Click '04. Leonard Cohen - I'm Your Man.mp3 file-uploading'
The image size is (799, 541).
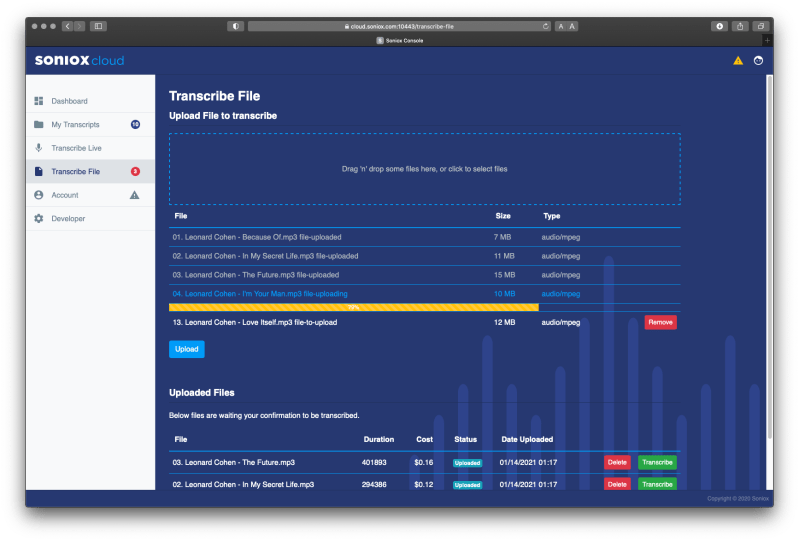(260, 293)
